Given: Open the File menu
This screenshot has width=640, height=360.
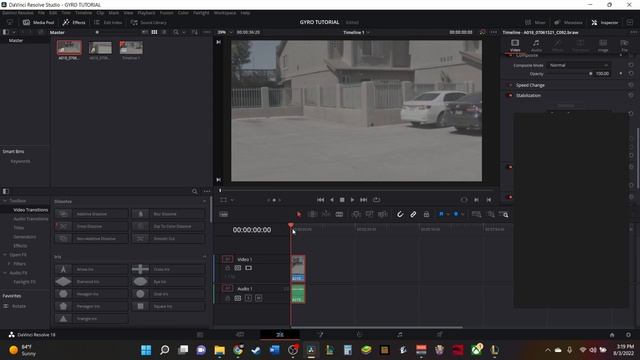Looking at the screenshot, I should (x=41, y=13).
